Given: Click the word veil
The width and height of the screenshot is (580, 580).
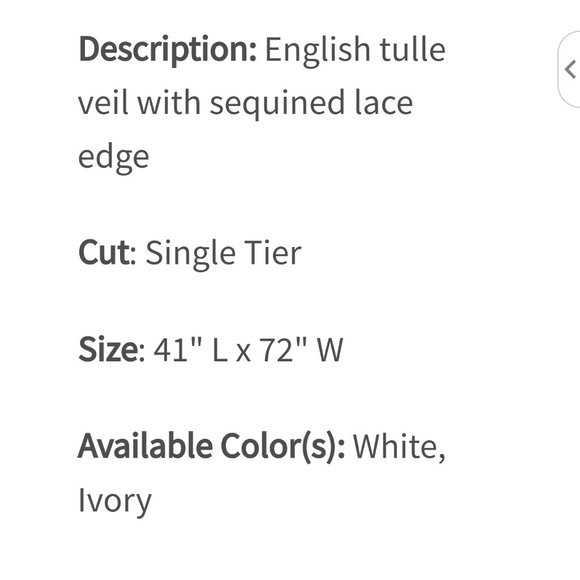Looking at the screenshot, I should click(x=103, y=103).
